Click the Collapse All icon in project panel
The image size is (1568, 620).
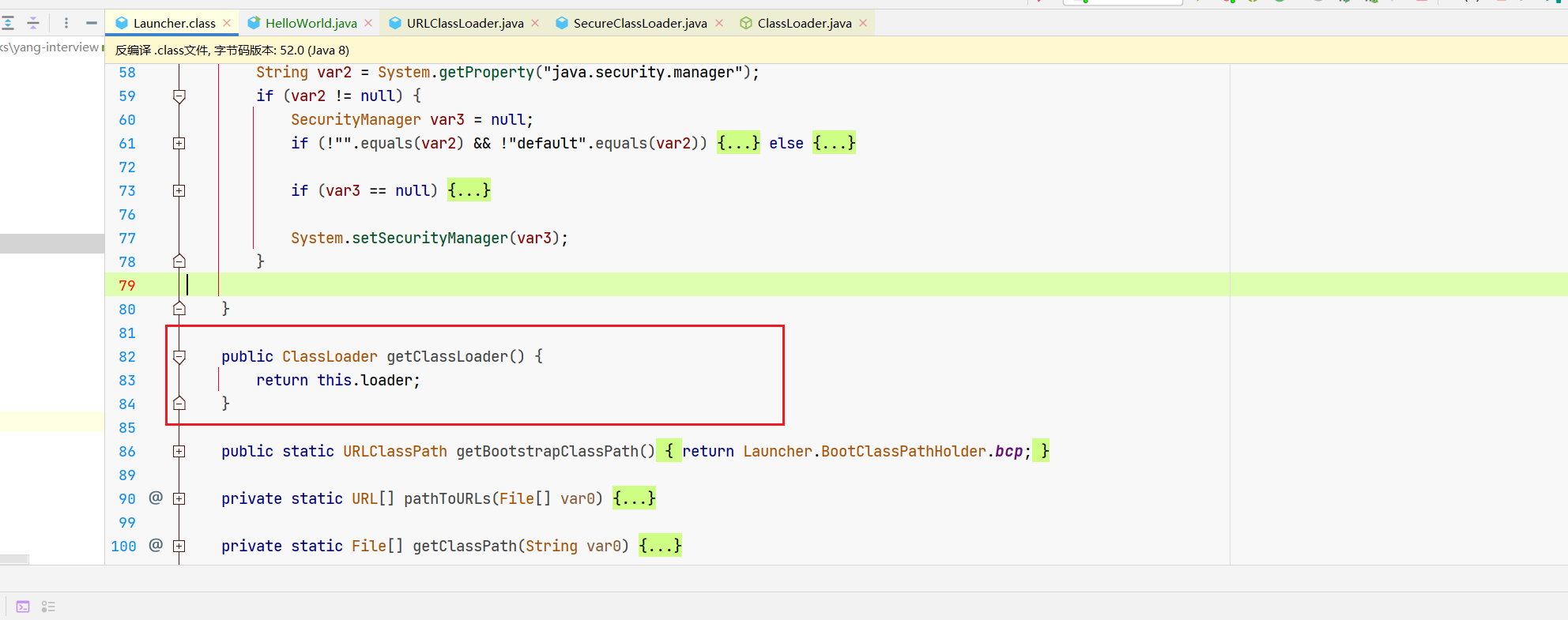[33, 23]
